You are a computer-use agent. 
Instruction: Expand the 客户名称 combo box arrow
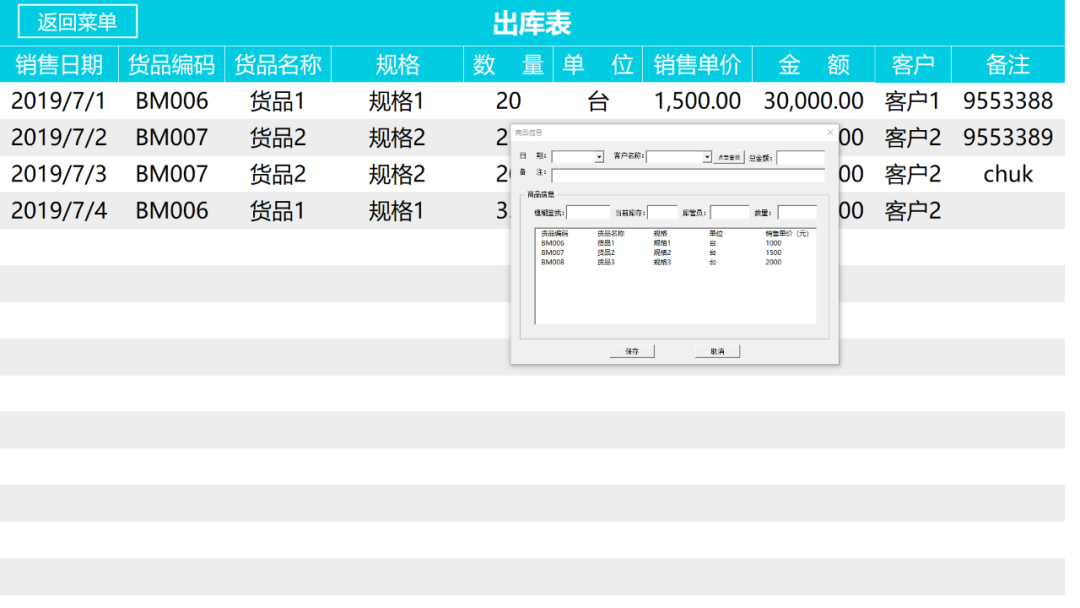[707, 158]
